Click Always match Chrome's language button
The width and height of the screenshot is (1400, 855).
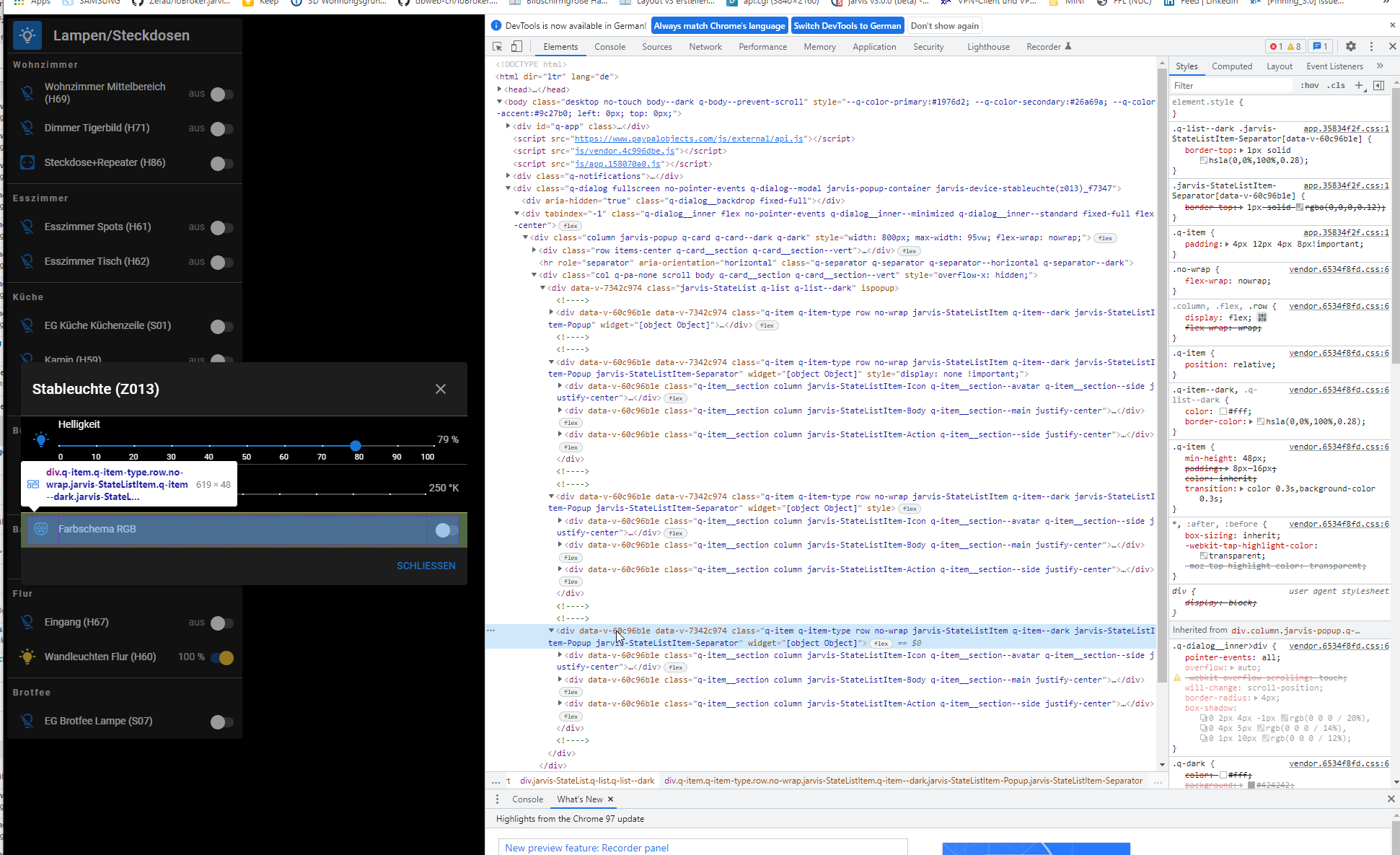(x=719, y=26)
